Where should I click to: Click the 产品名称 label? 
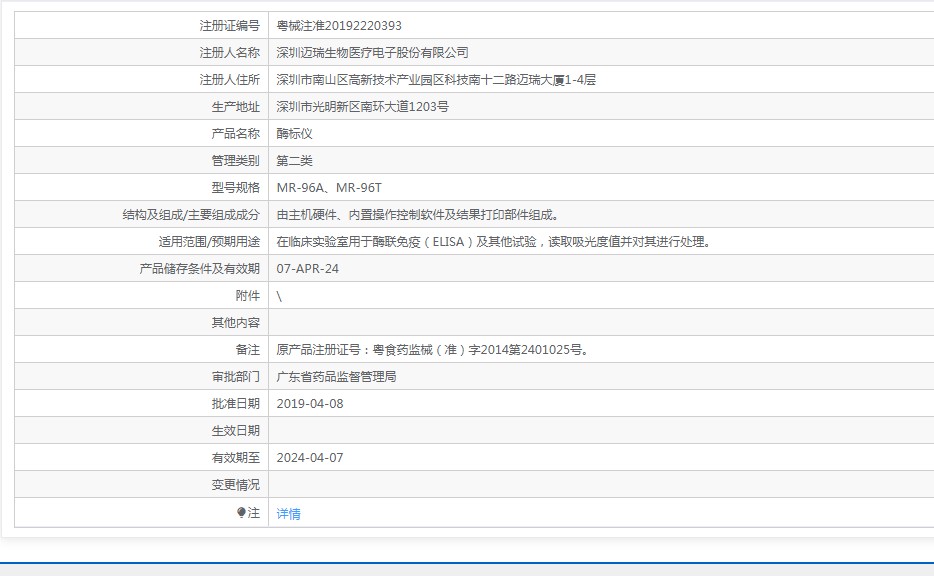[x=235, y=133]
